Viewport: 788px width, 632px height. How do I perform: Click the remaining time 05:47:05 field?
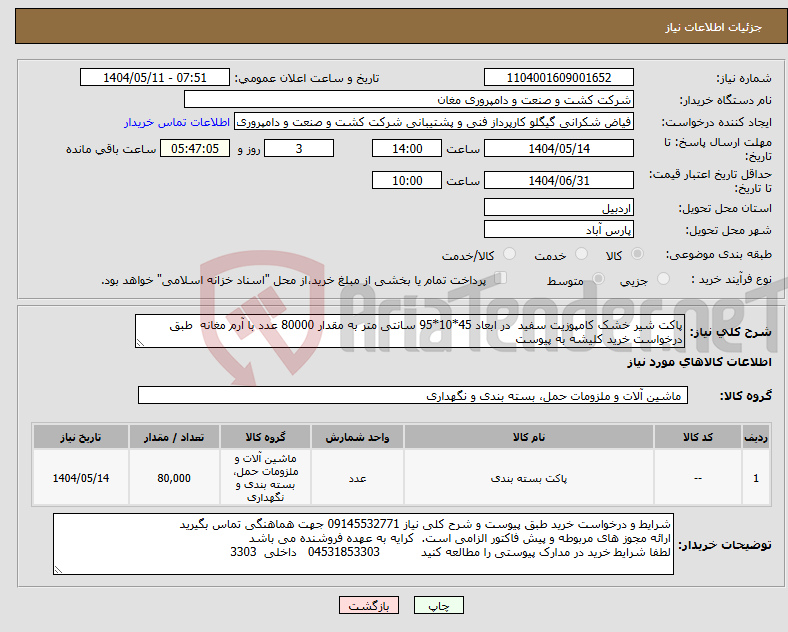coord(195,148)
